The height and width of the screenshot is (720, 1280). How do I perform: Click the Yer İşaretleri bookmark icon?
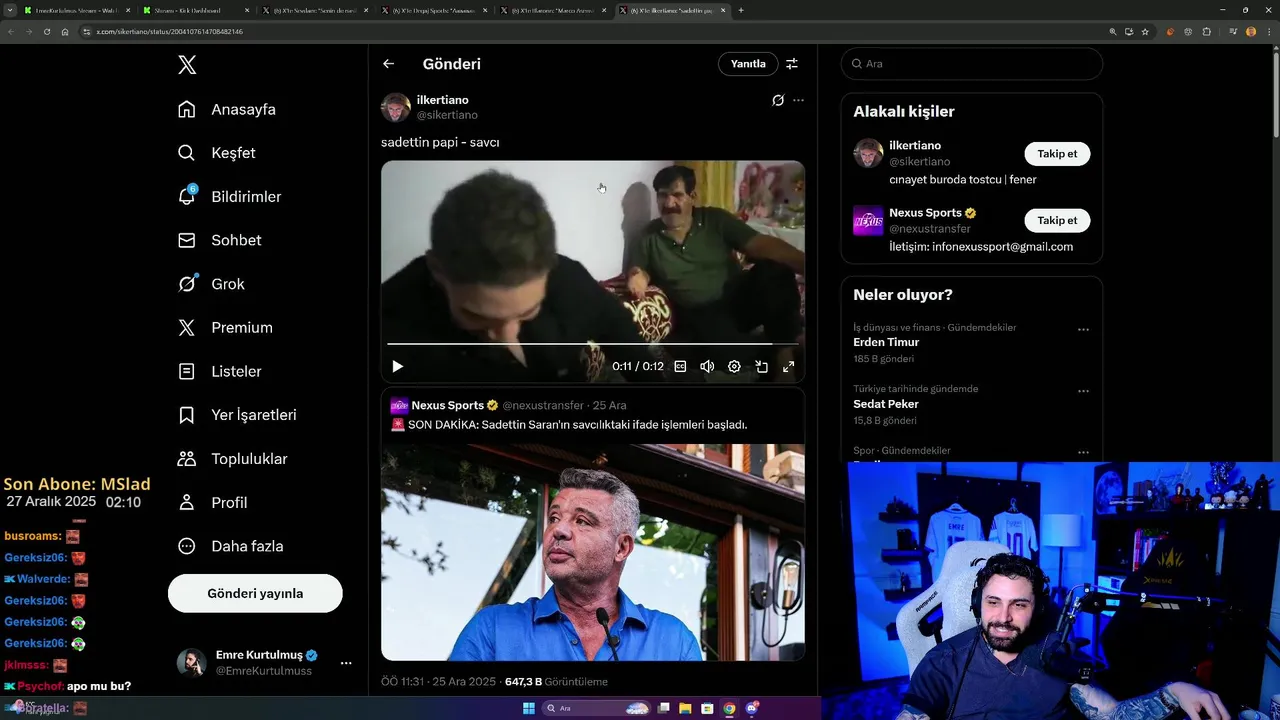point(187,415)
